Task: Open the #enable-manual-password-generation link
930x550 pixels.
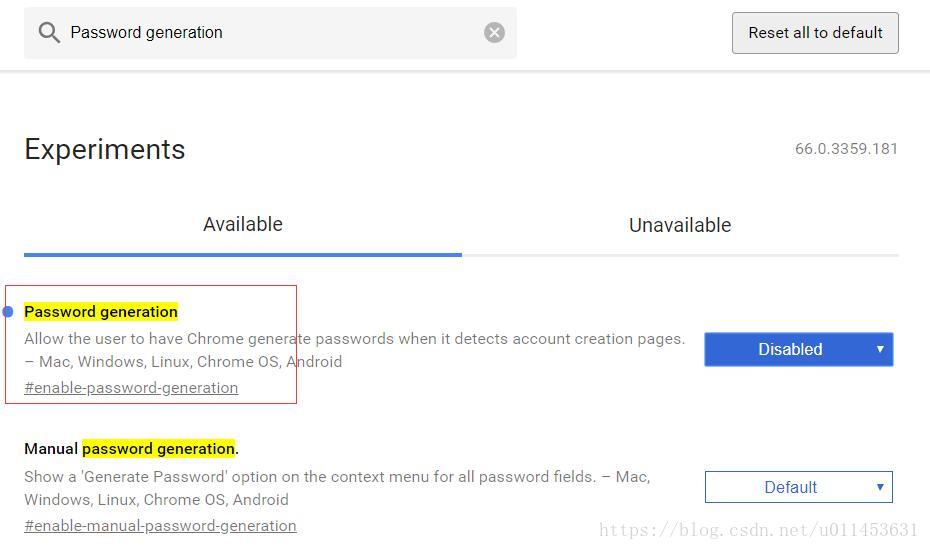Action: tap(160, 526)
